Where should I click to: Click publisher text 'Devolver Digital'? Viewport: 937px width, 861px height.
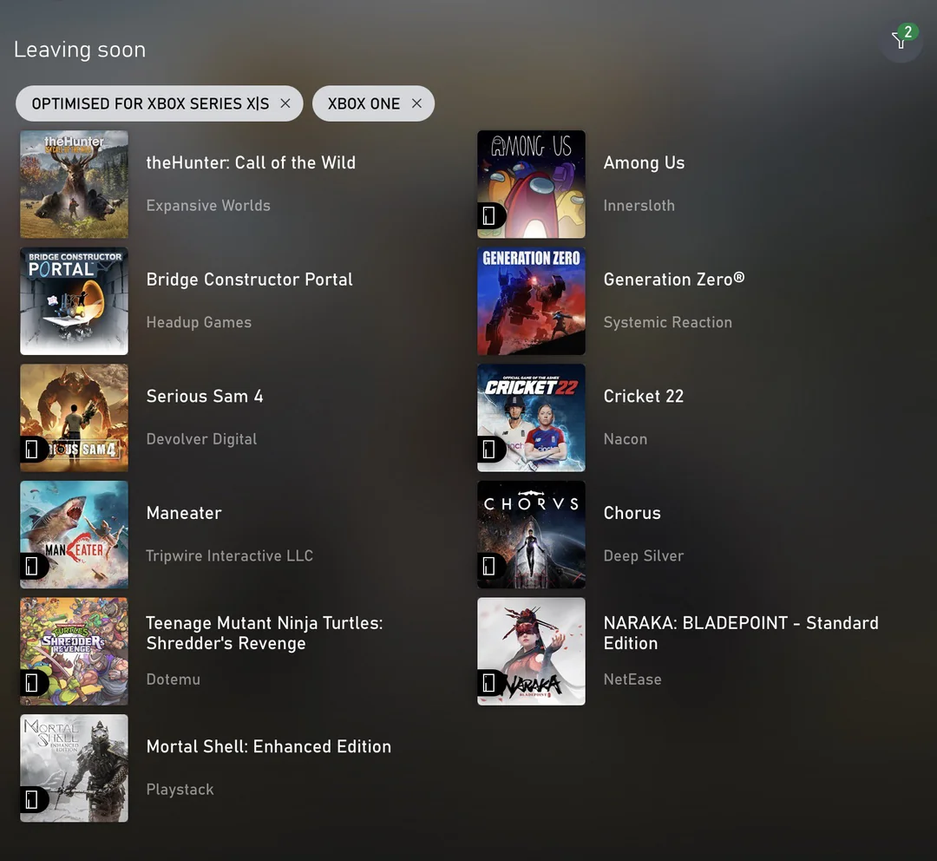coord(202,439)
